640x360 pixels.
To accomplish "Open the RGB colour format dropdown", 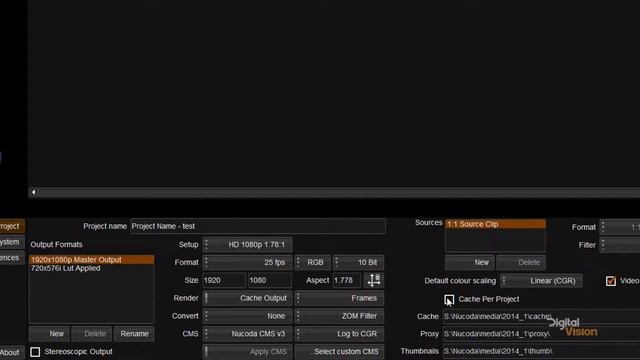I will tap(313, 262).
